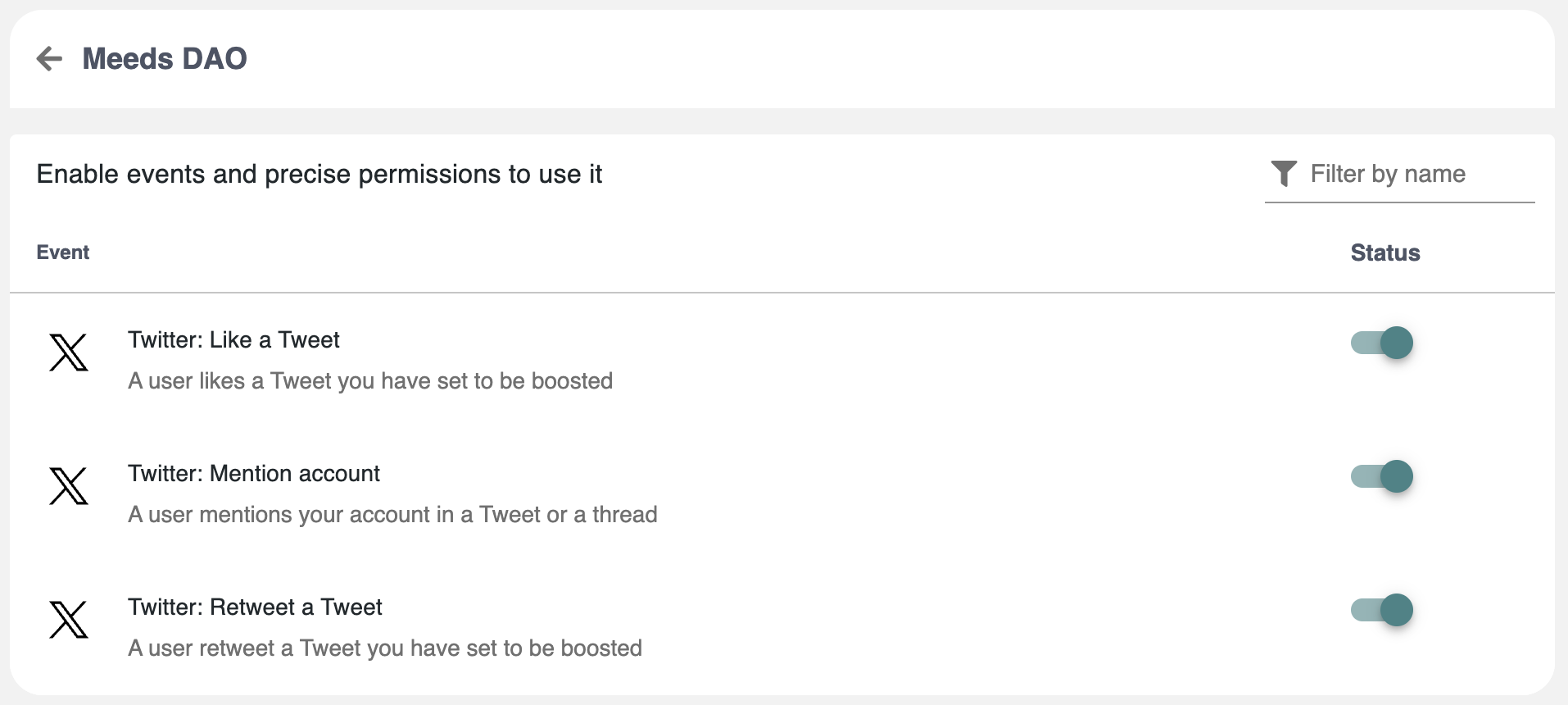
Task: Click the X logo beside Mention account
Action: tap(69, 486)
